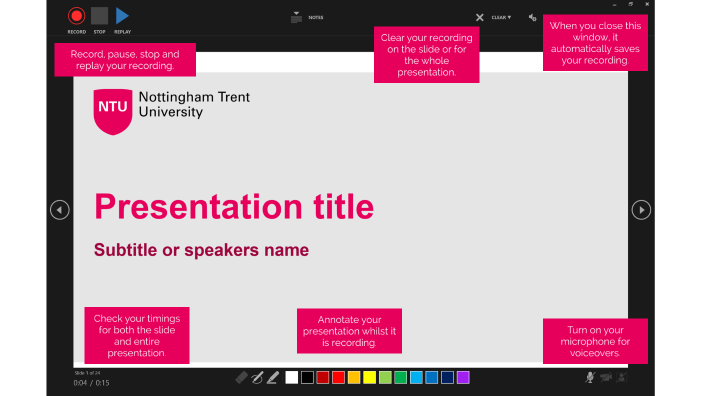
Task: Toggle the camera on
Action: click(x=606, y=377)
